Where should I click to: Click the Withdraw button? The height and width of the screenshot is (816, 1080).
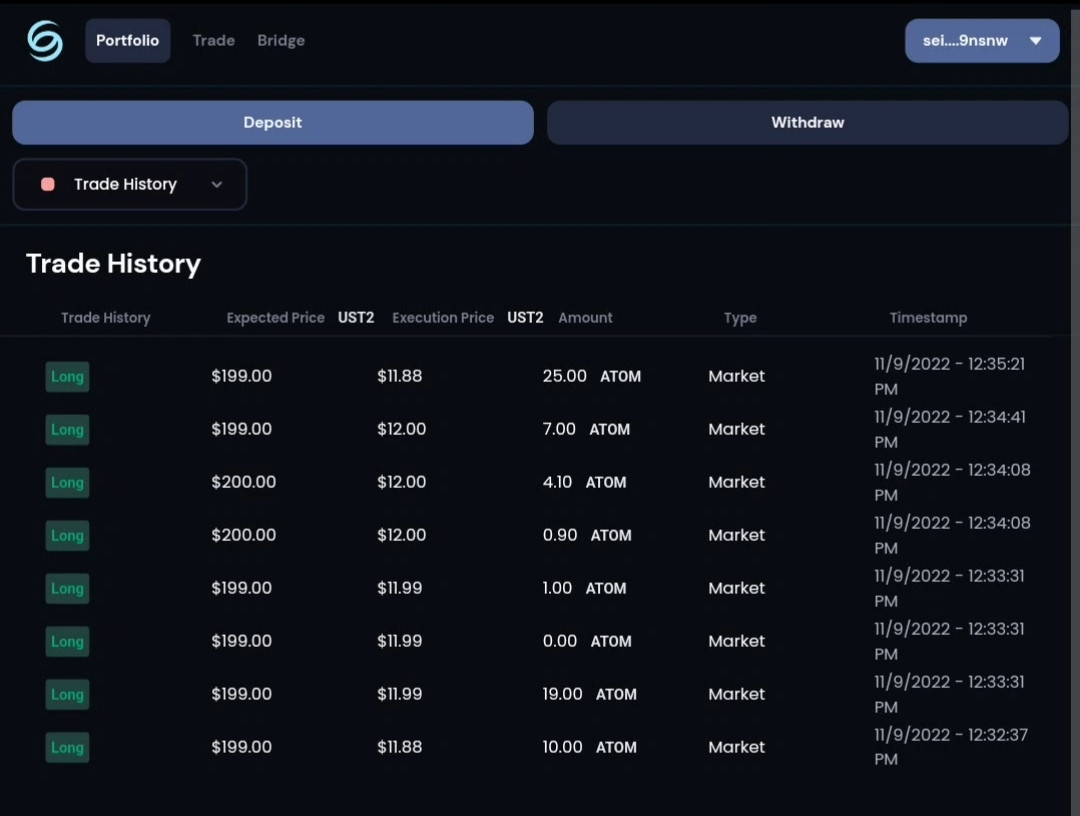[807, 123]
